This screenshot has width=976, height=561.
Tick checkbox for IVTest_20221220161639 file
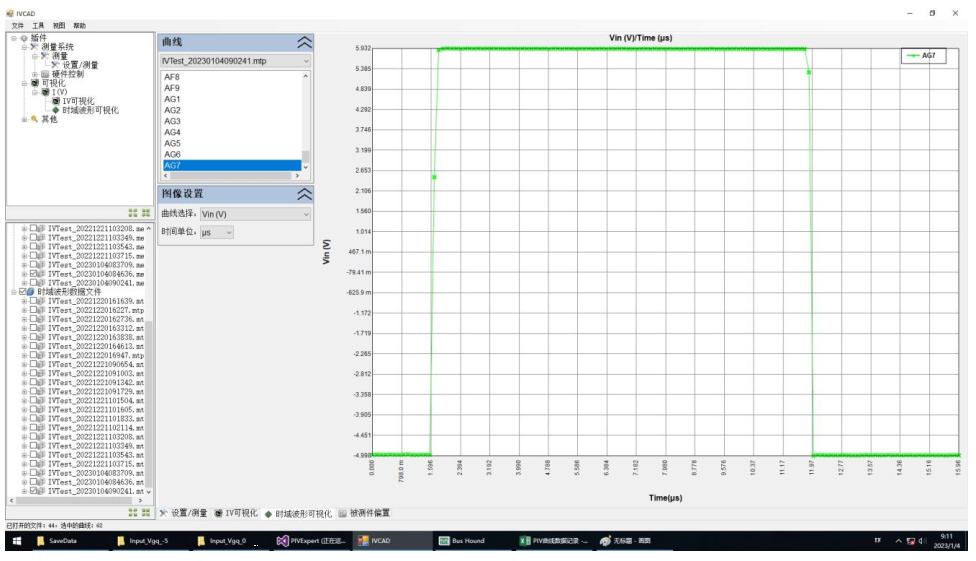(x=35, y=301)
